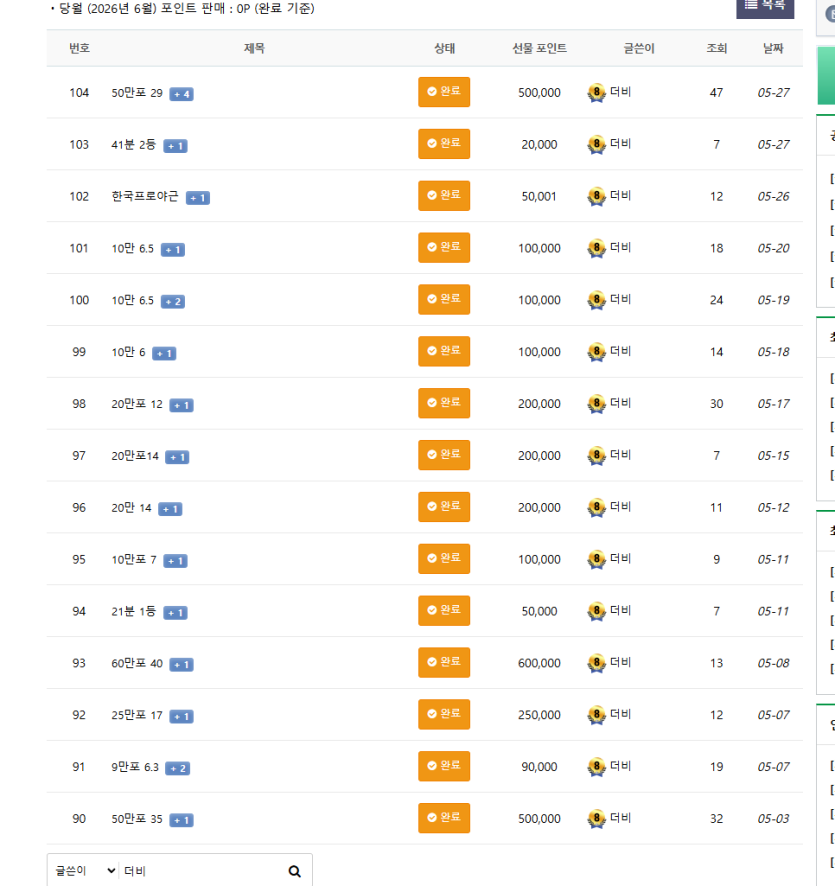Click level 8 medal icon on row 101
This screenshot has height=886, width=835.
click(597, 248)
